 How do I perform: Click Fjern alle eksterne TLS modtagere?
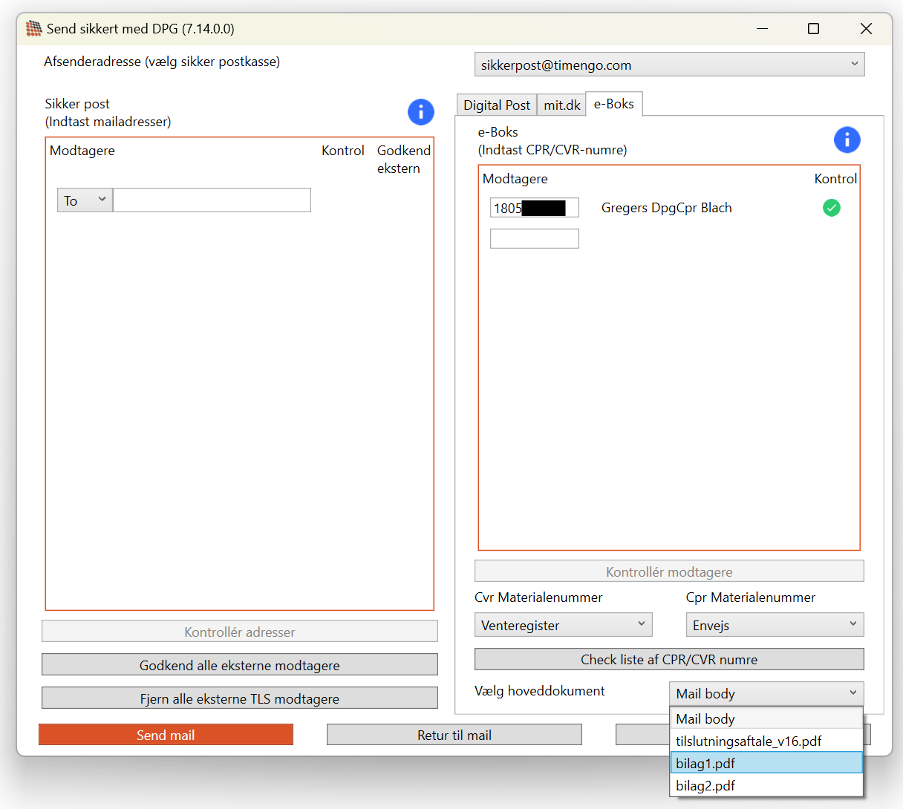point(239,698)
